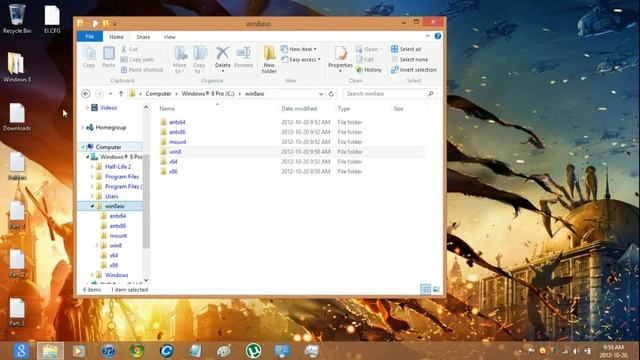Viewport: 640px width, 360px height.
Task: Click the Copy ribbon icon
Action: click(x=89, y=57)
